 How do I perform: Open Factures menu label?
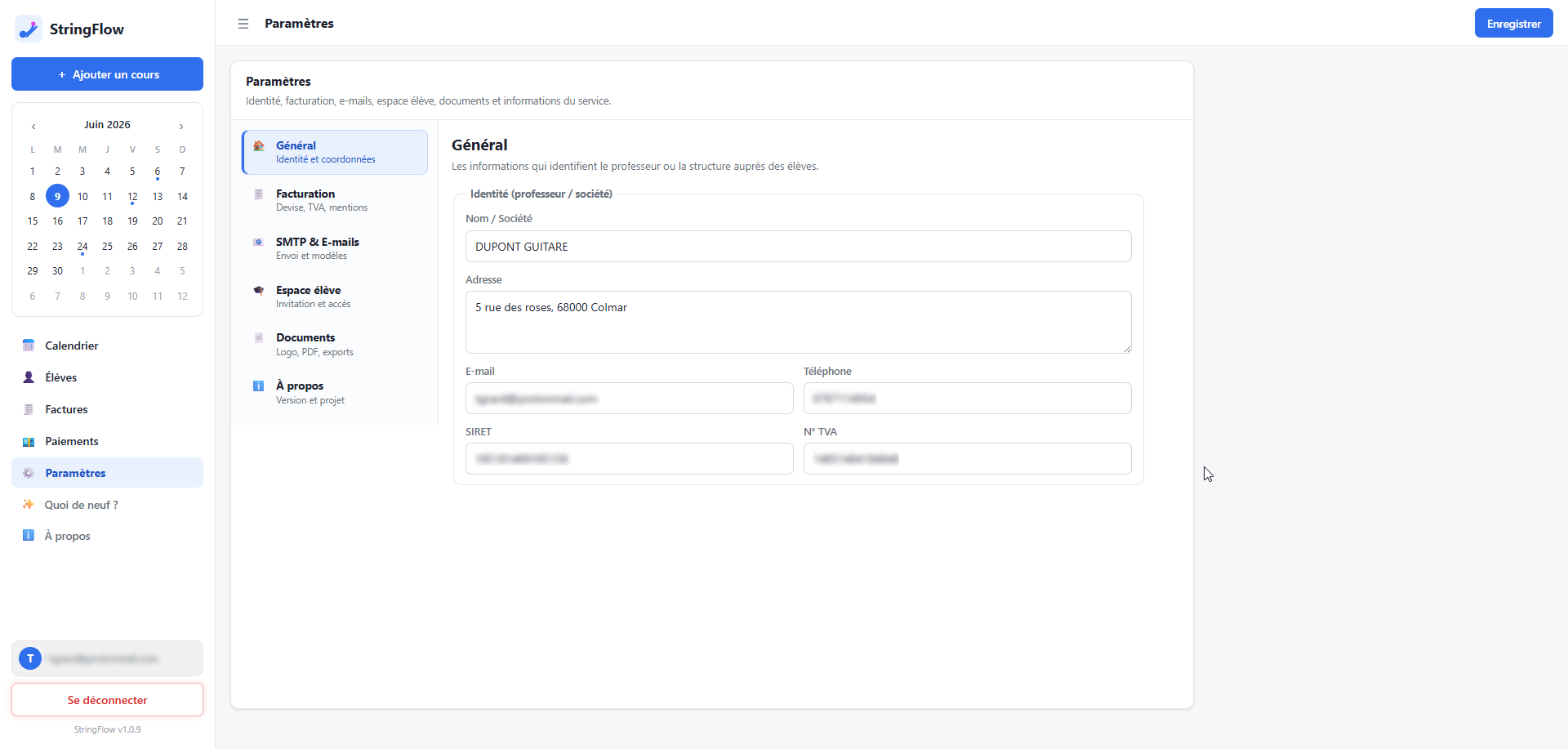point(66,409)
